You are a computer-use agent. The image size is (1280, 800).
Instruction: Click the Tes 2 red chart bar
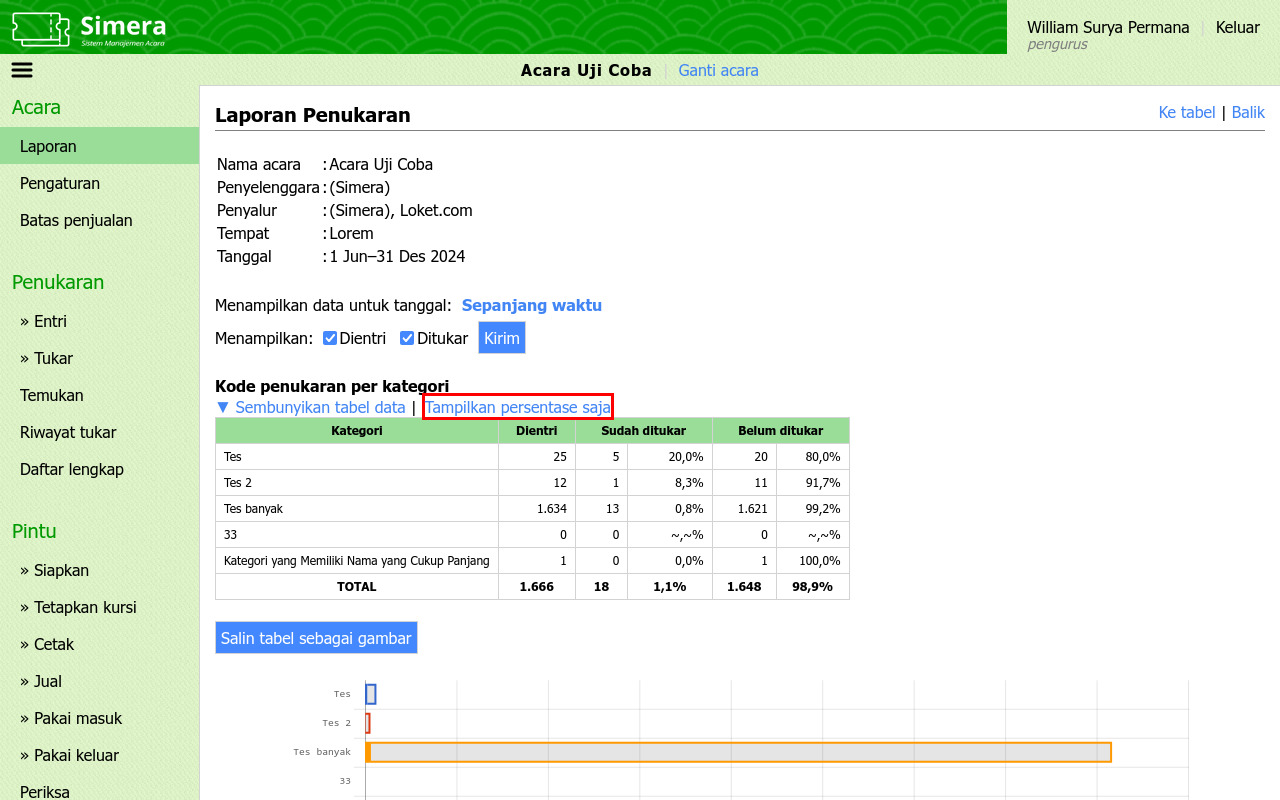[368, 723]
